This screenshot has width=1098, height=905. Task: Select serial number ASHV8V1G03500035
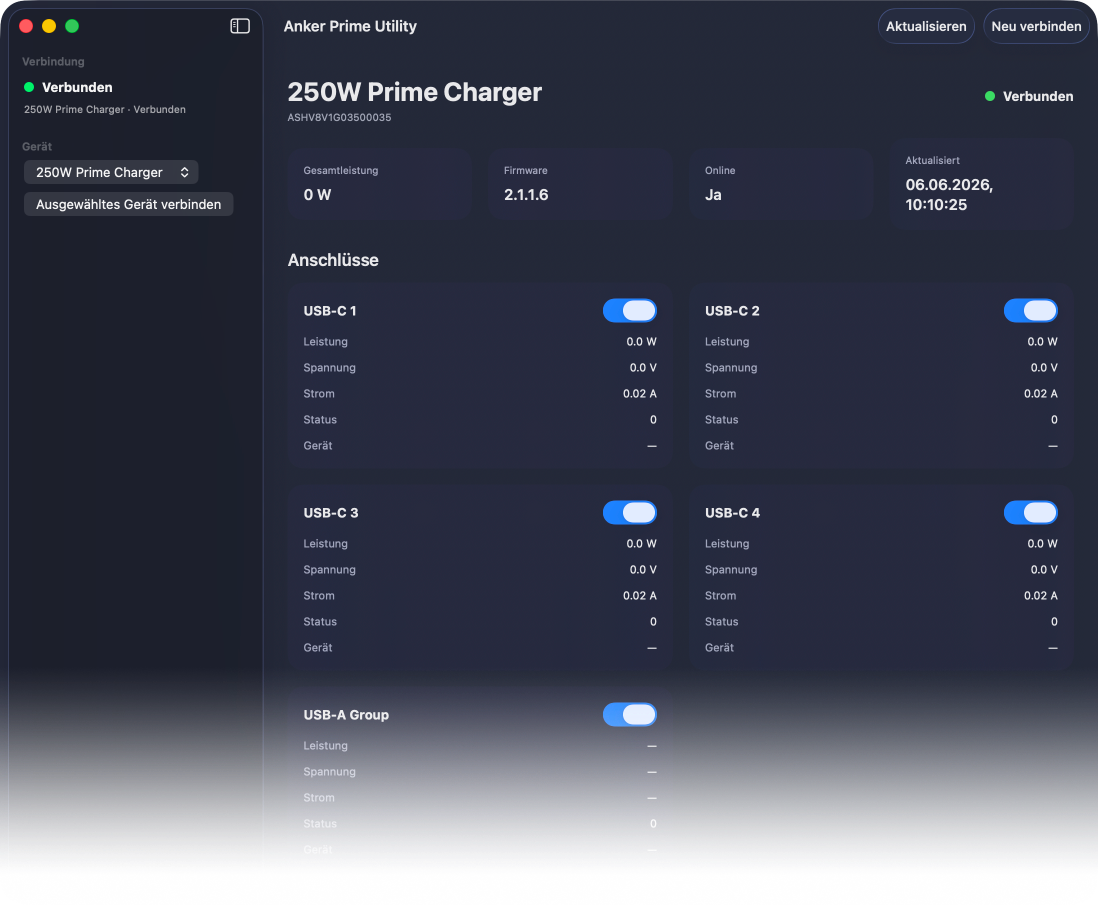coord(340,118)
